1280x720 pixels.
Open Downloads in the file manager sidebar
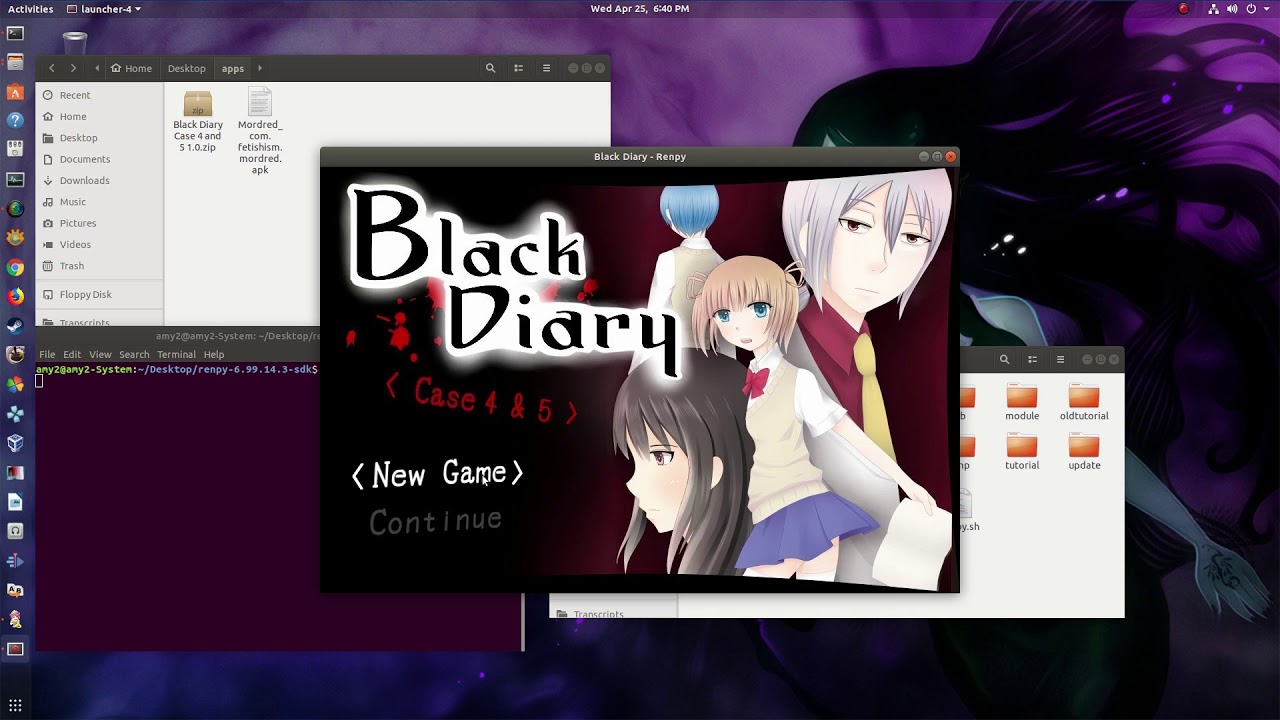coord(100,180)
